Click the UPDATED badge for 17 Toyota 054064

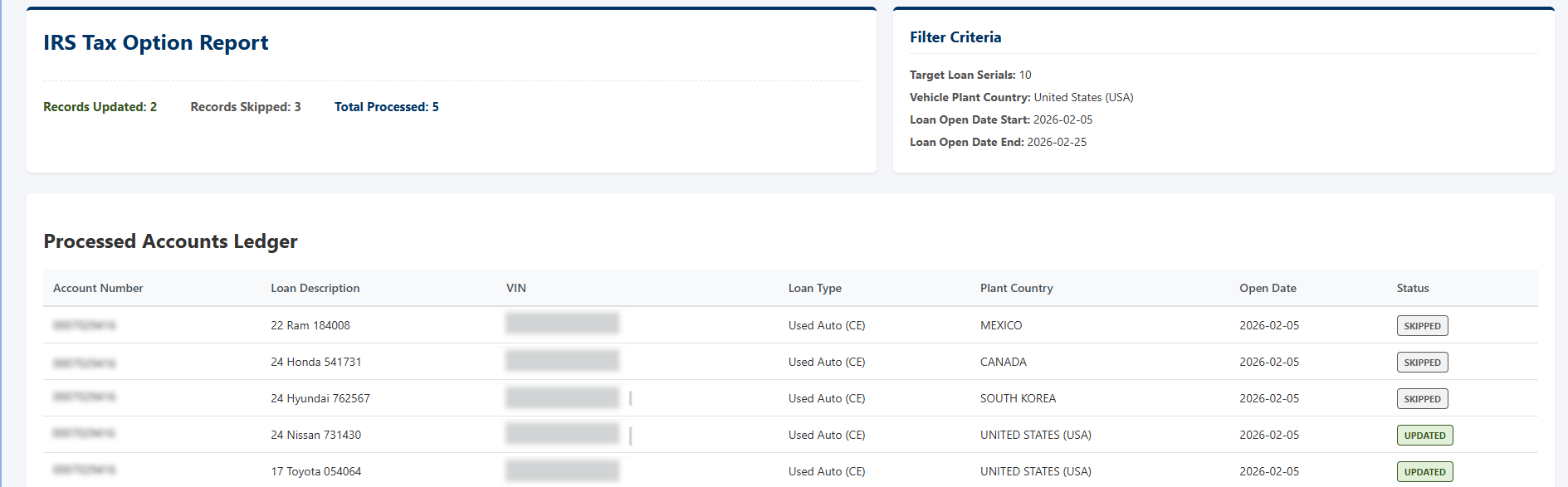click(x=1424, y=472)
